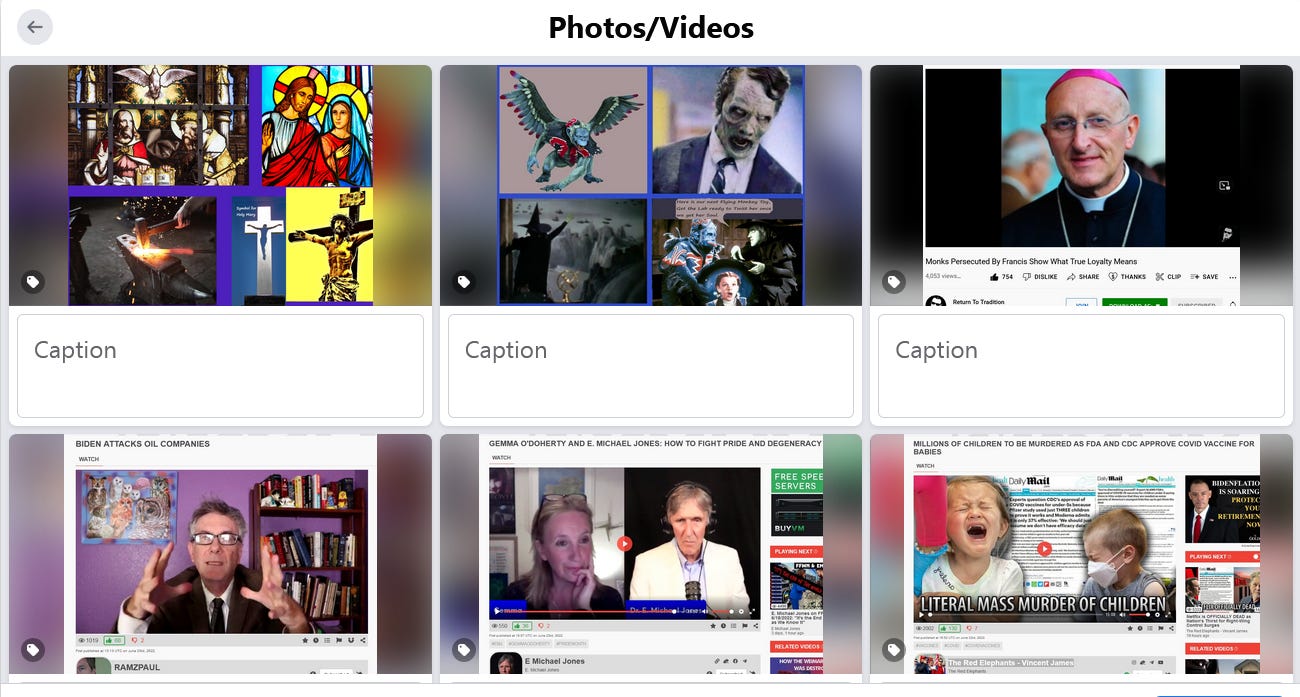
Task: Select the Gemma O'Doherty interview screenshot thumbnail
Action: point(651,554)
